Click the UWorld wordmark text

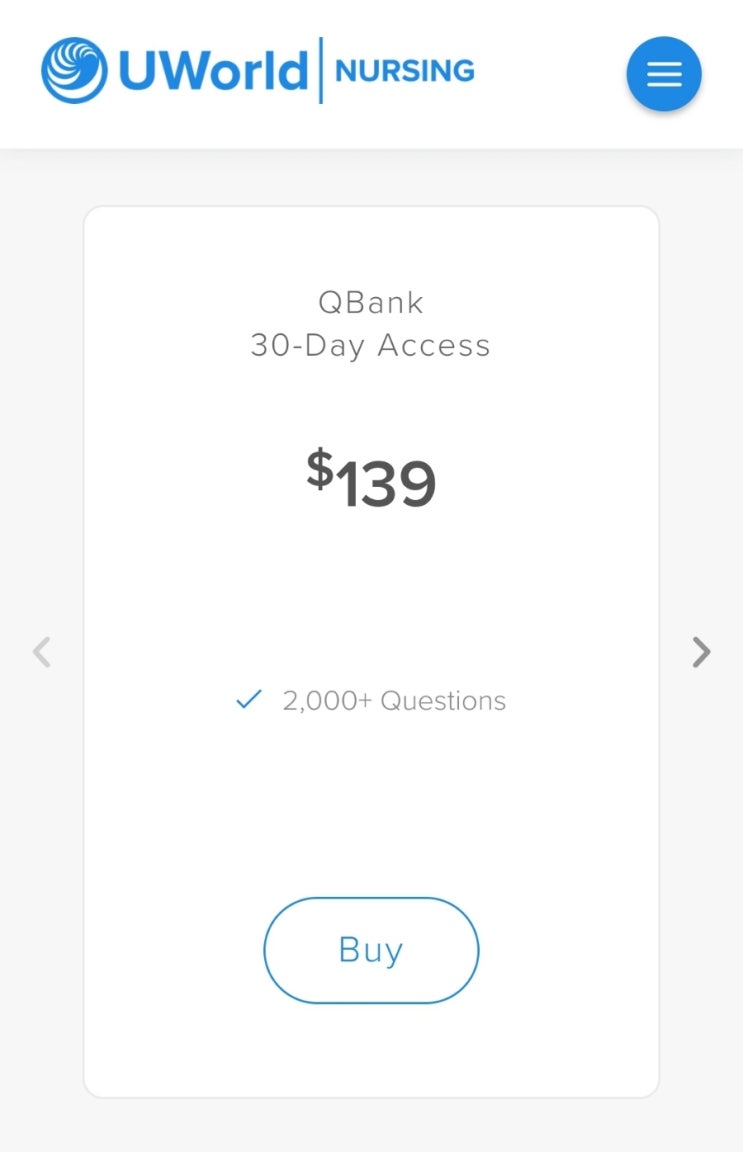[x=212, y=71]
